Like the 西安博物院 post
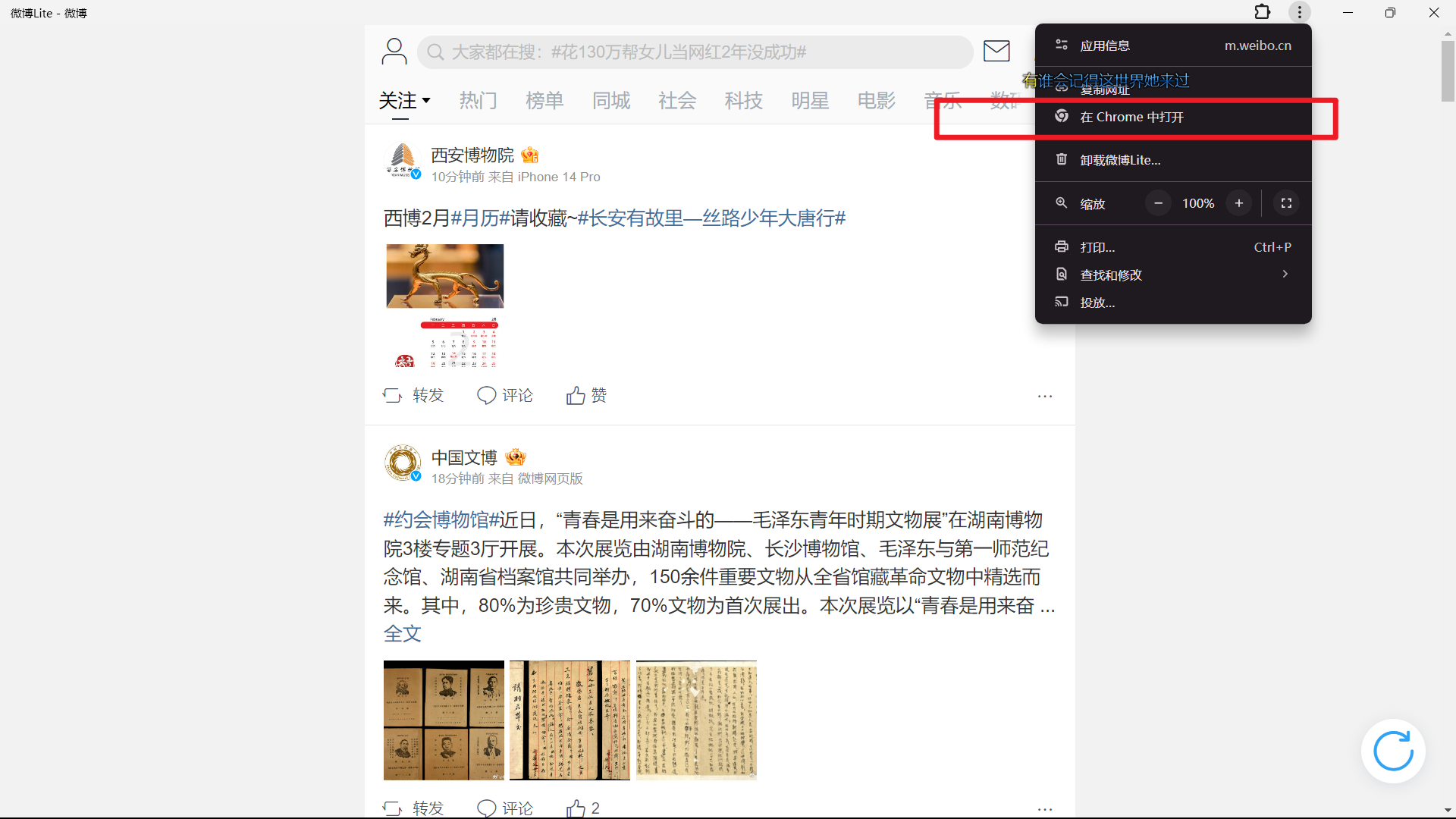Screen dimensions: 1456x819 (576, 395)
